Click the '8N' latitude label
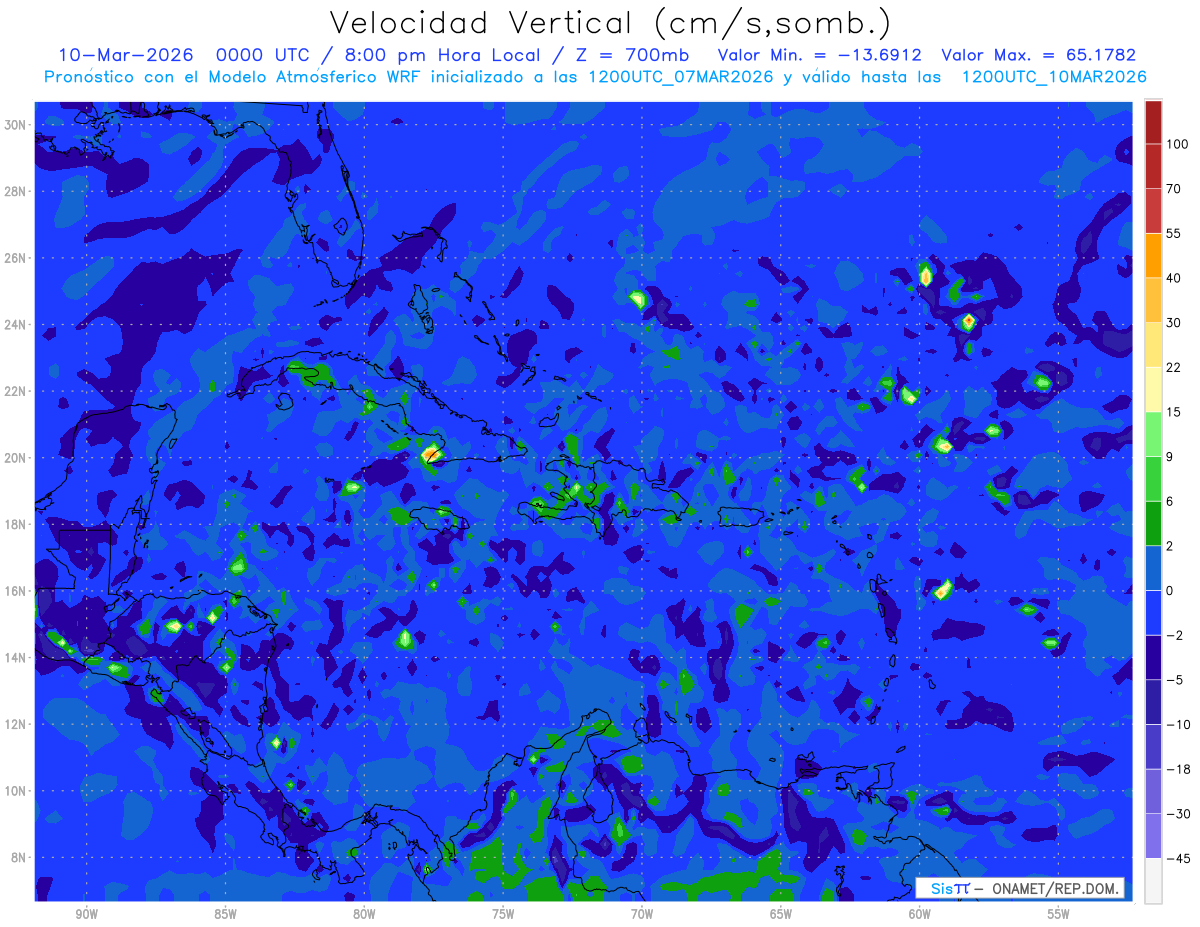Viewport: 1200px width, 927px height. [x=20, y=858]
